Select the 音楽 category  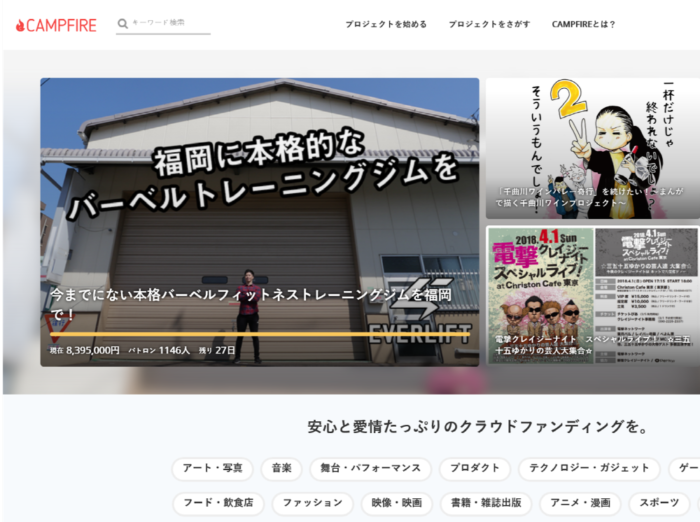click(281, 468)
